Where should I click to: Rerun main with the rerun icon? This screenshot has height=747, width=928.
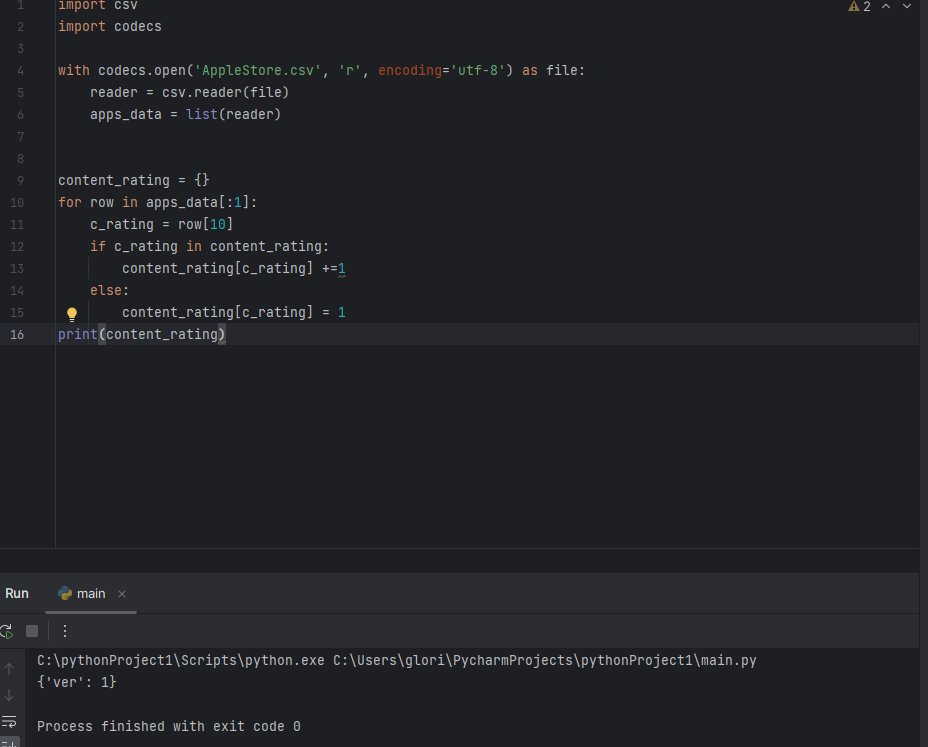pyautogui.click(x=7, y=632)
